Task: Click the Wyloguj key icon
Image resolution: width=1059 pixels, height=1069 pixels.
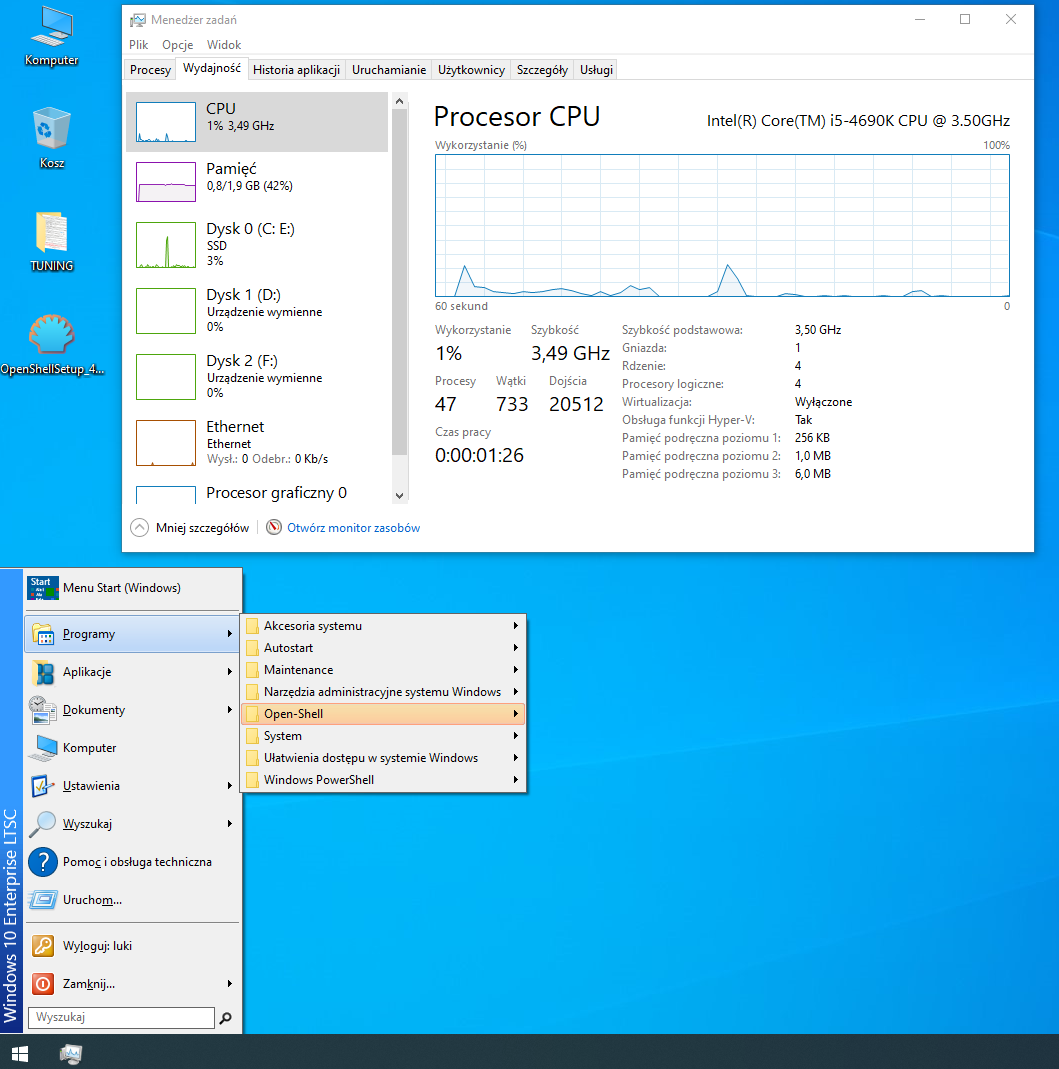Action: tap(44, 946)
